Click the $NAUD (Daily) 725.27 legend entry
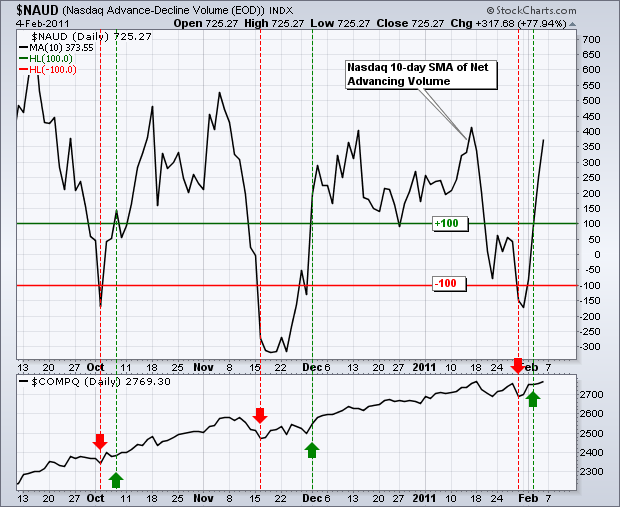This screenshot has height=507, width=620. pyautogui.click(x=91, y=37)
